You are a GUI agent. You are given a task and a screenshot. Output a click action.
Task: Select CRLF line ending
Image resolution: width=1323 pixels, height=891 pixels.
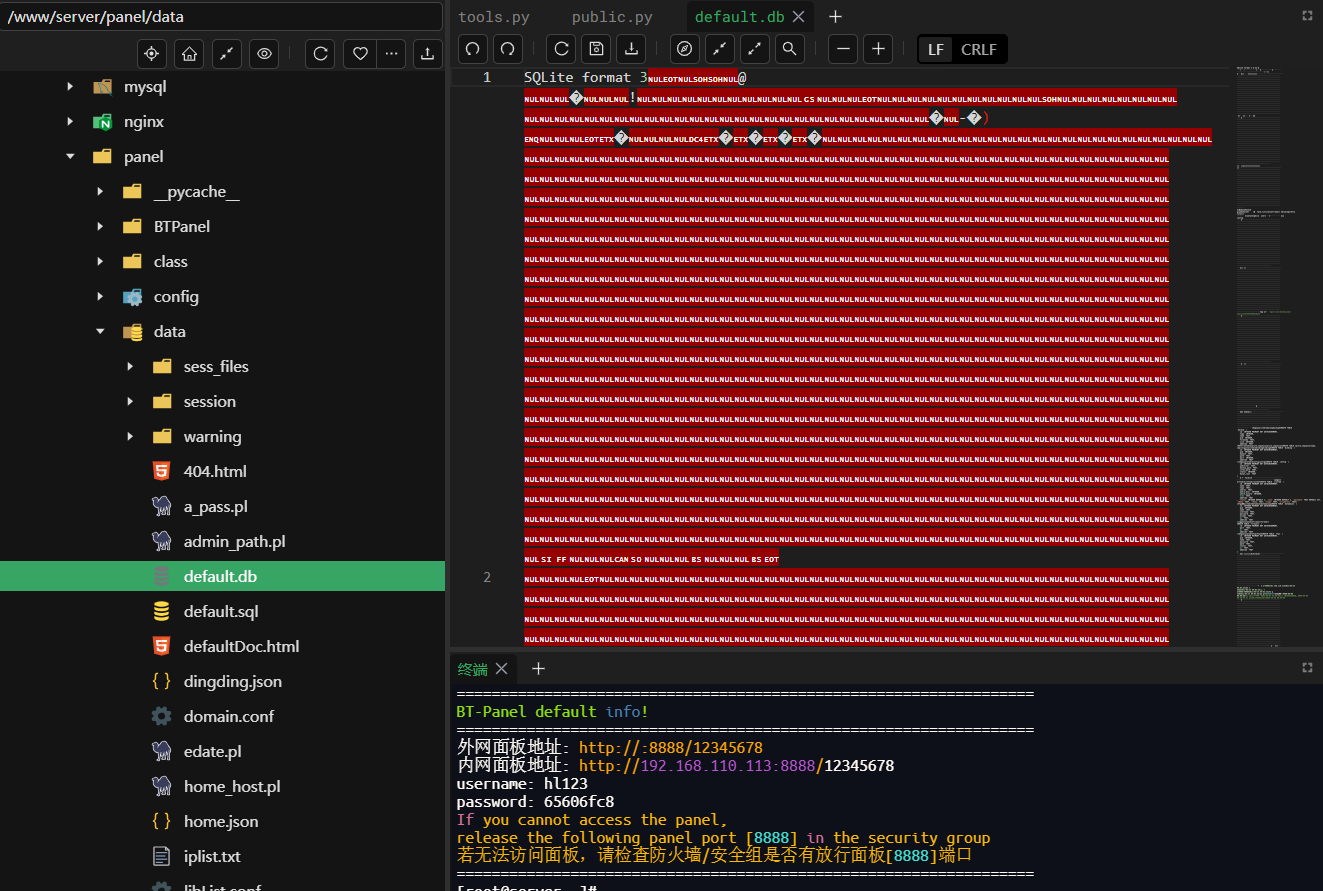[979, 49]
